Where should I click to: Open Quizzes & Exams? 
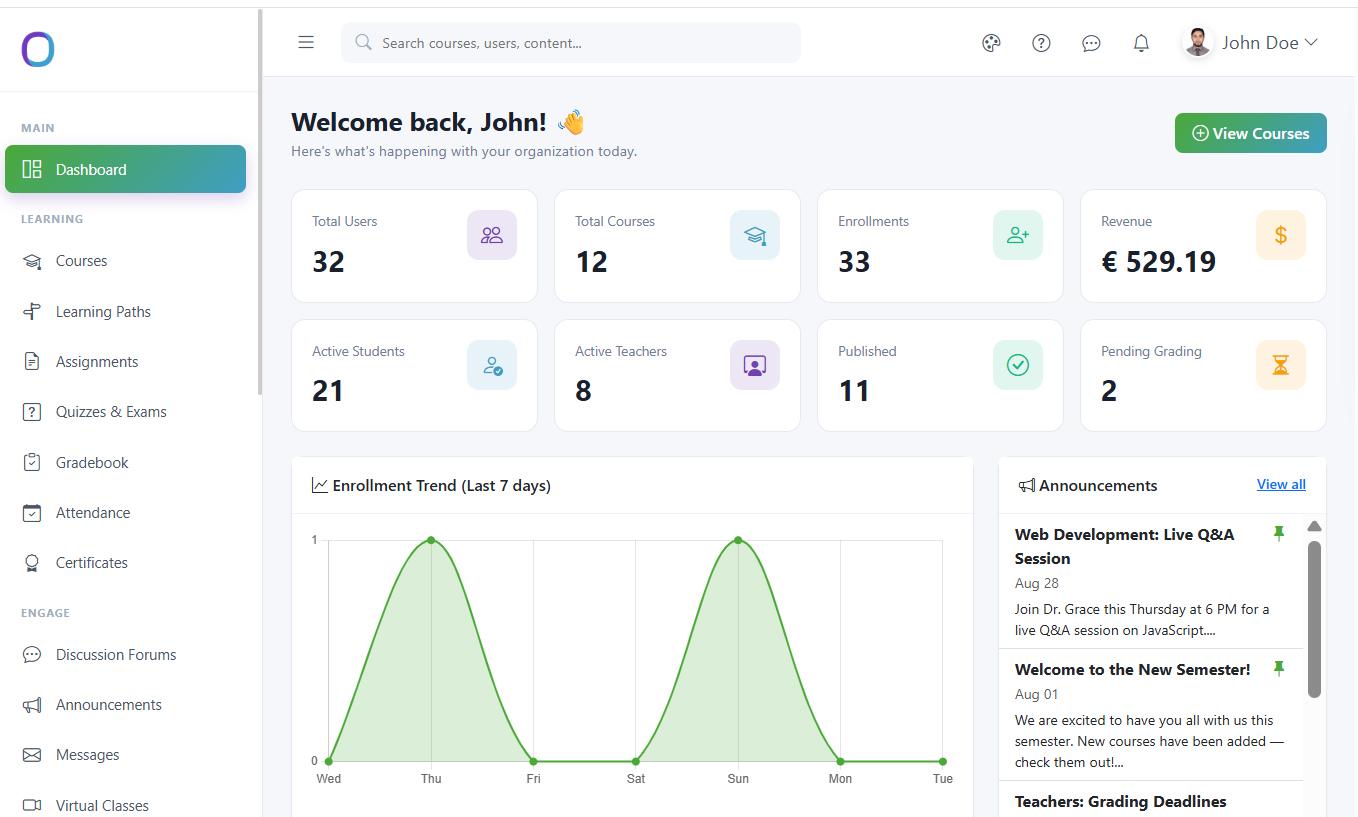click(125, 412)
